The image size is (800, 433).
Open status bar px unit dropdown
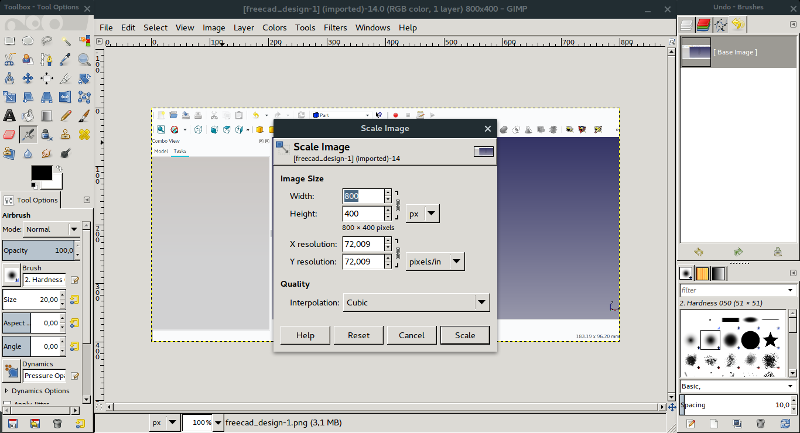(x=164, y=422)
